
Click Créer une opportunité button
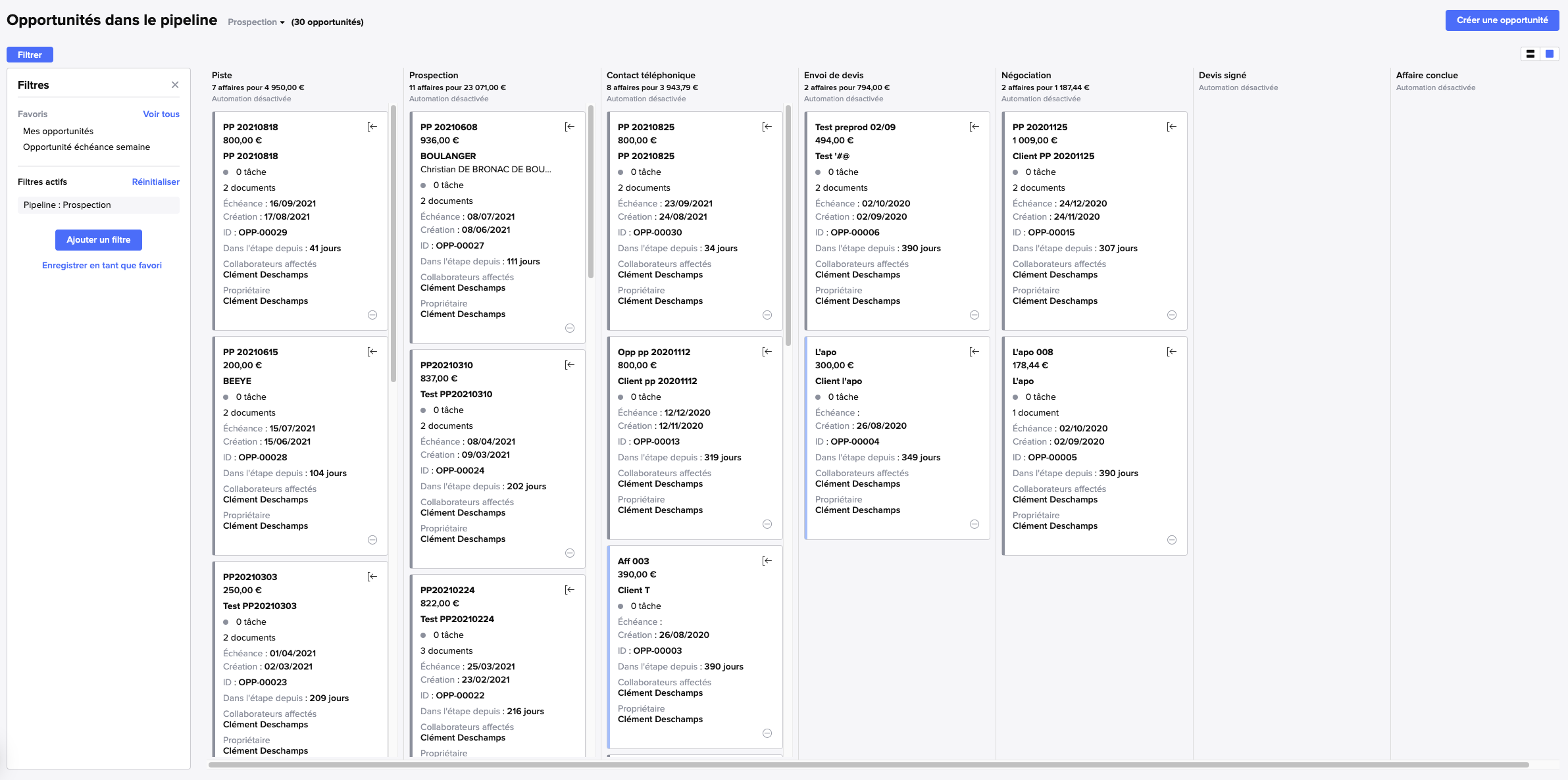pyautogui.click(x=1502, y=20)
